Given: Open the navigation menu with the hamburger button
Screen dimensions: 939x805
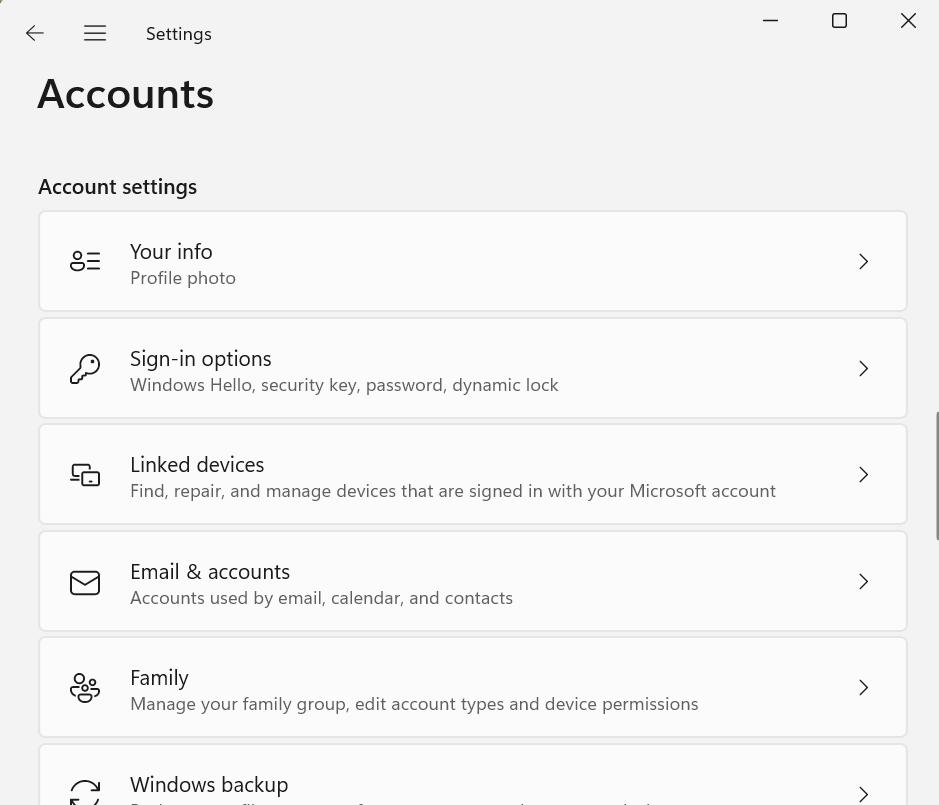Looking at the screenshot, I should (x=95, y=33).
